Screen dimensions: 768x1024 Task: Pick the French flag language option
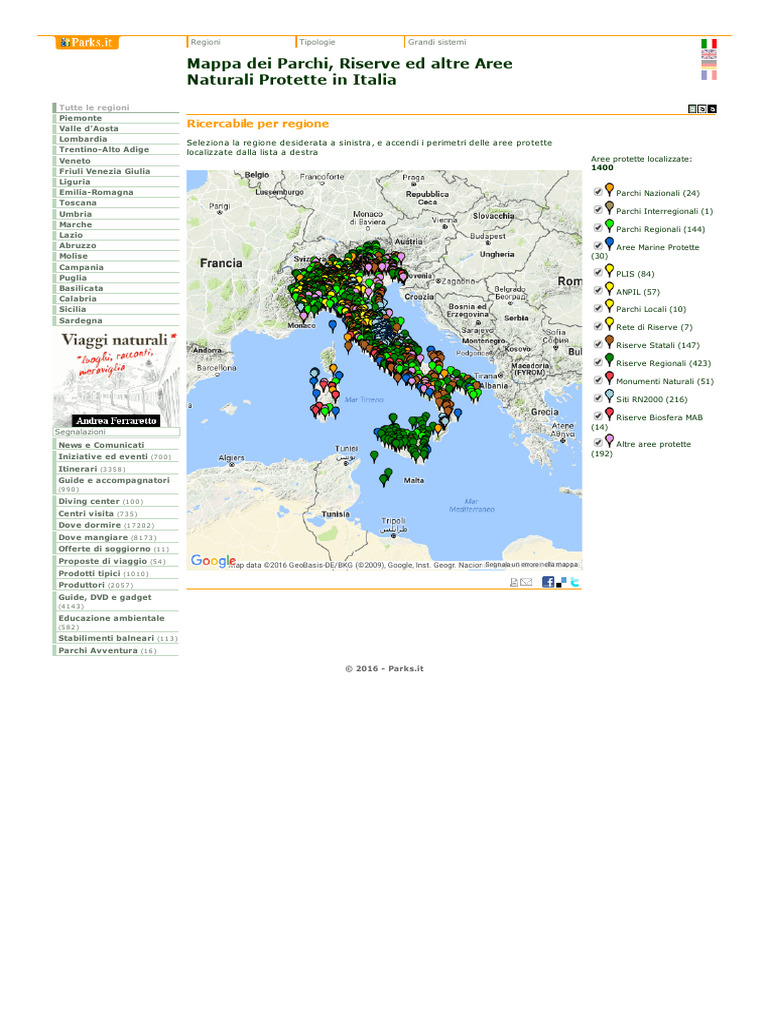point(709,75)
